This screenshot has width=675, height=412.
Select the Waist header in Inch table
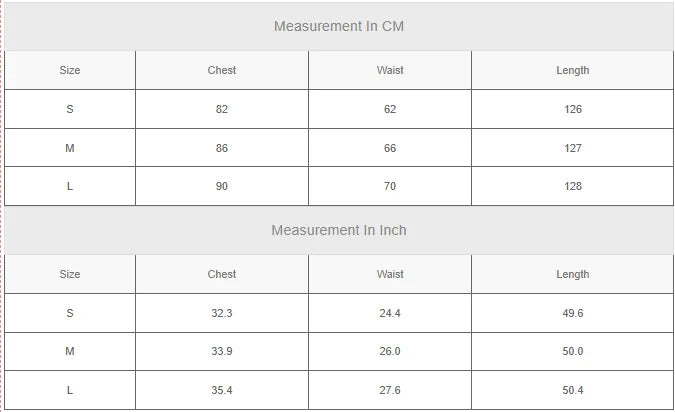[390, 274]
